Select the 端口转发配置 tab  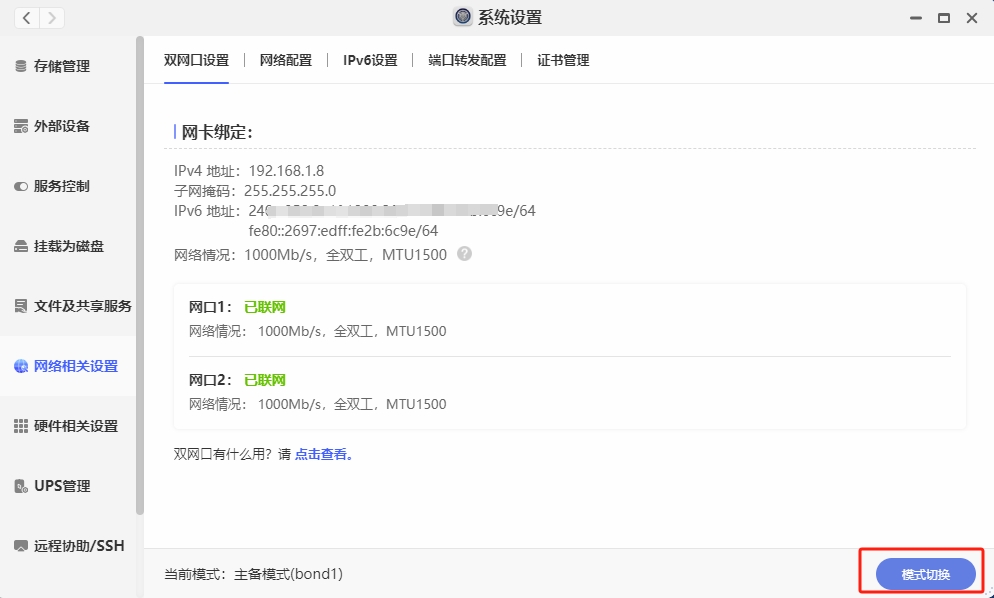coord(467,60)
